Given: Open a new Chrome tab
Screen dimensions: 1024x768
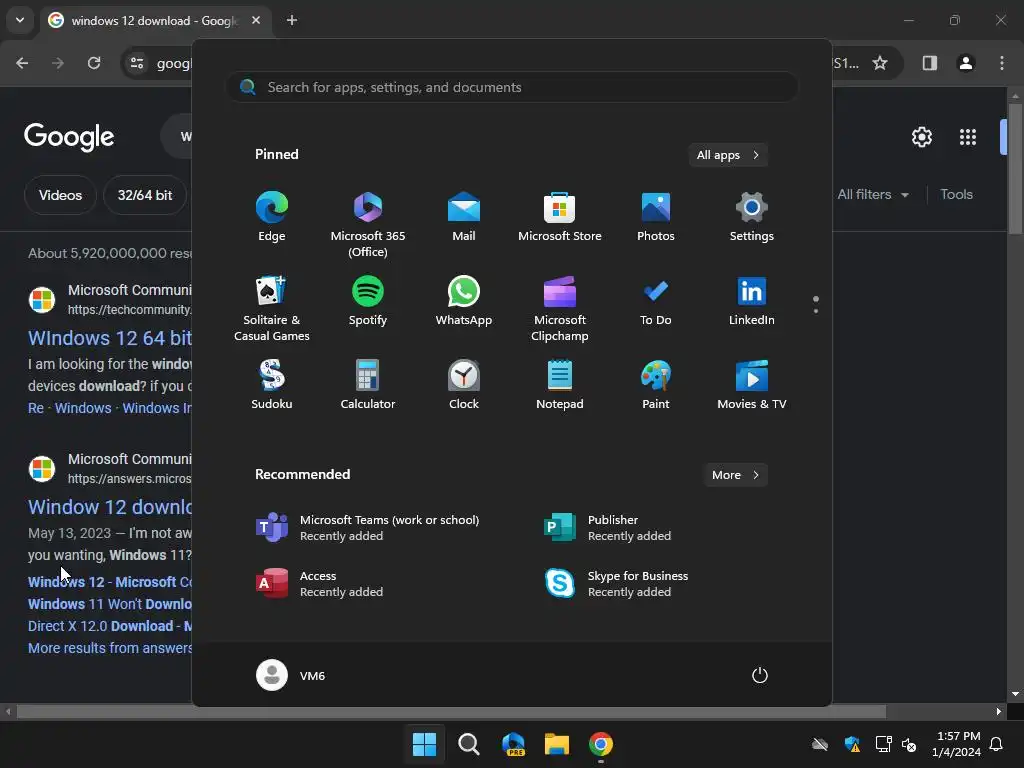Looking at the screenshot, I should click(x=292, y=20).
